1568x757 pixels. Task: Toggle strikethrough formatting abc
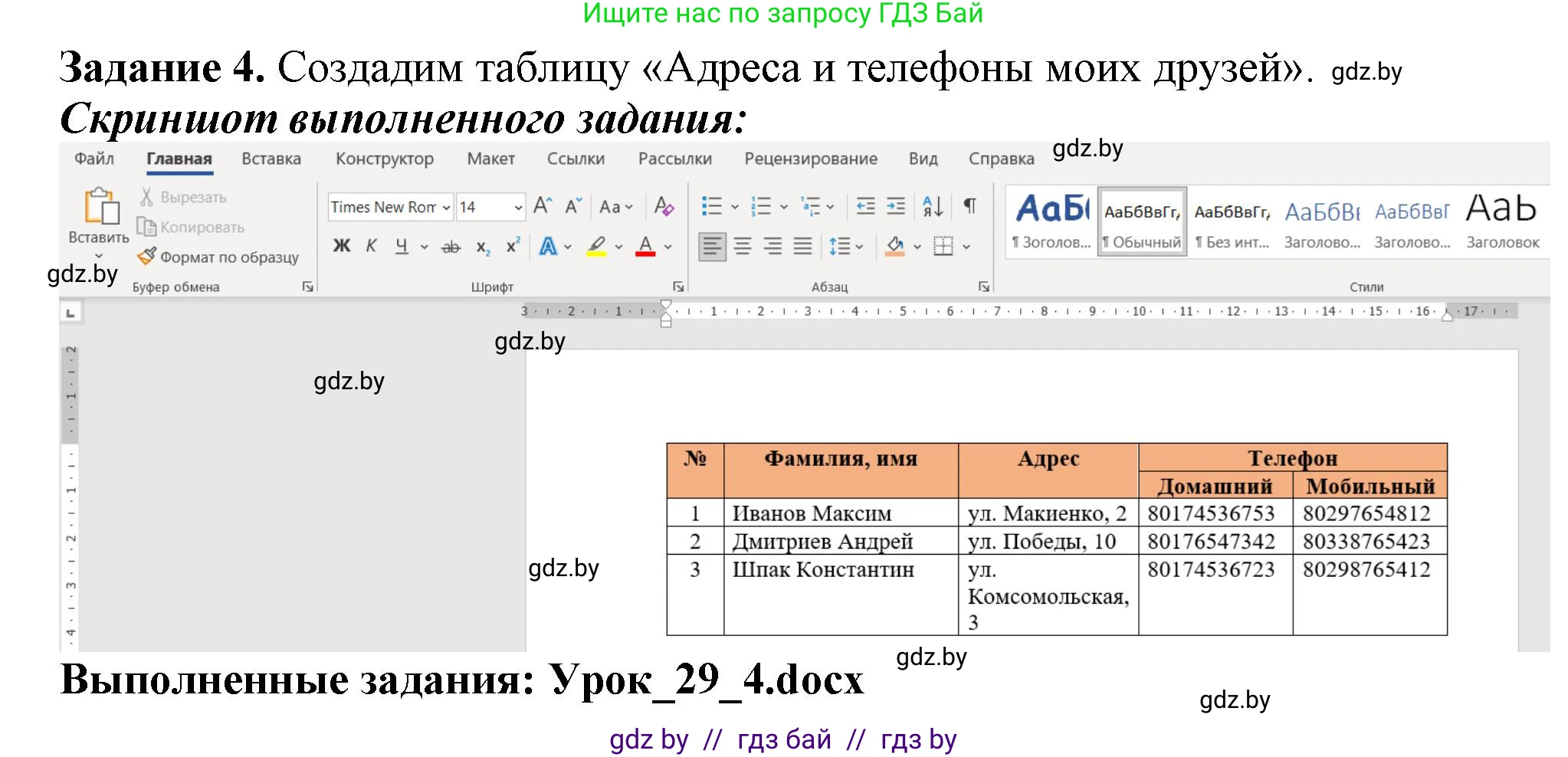tap(451, 247)
